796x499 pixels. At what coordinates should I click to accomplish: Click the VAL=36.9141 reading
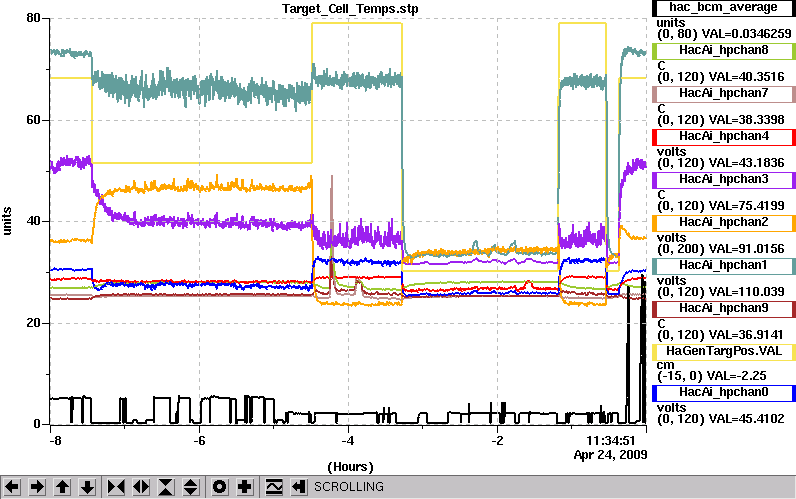pos(746,335)
